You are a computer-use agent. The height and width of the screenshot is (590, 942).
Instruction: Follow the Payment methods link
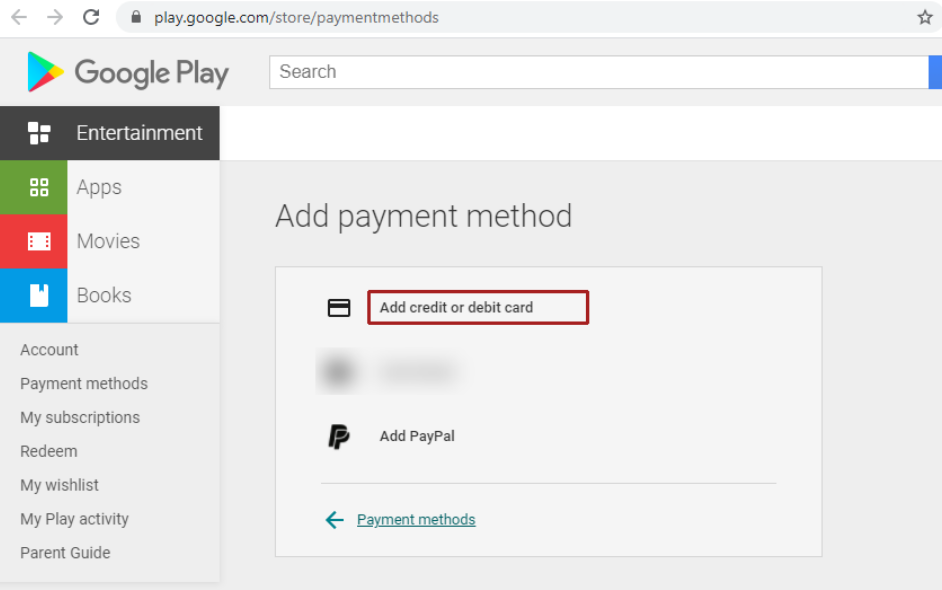415,519
